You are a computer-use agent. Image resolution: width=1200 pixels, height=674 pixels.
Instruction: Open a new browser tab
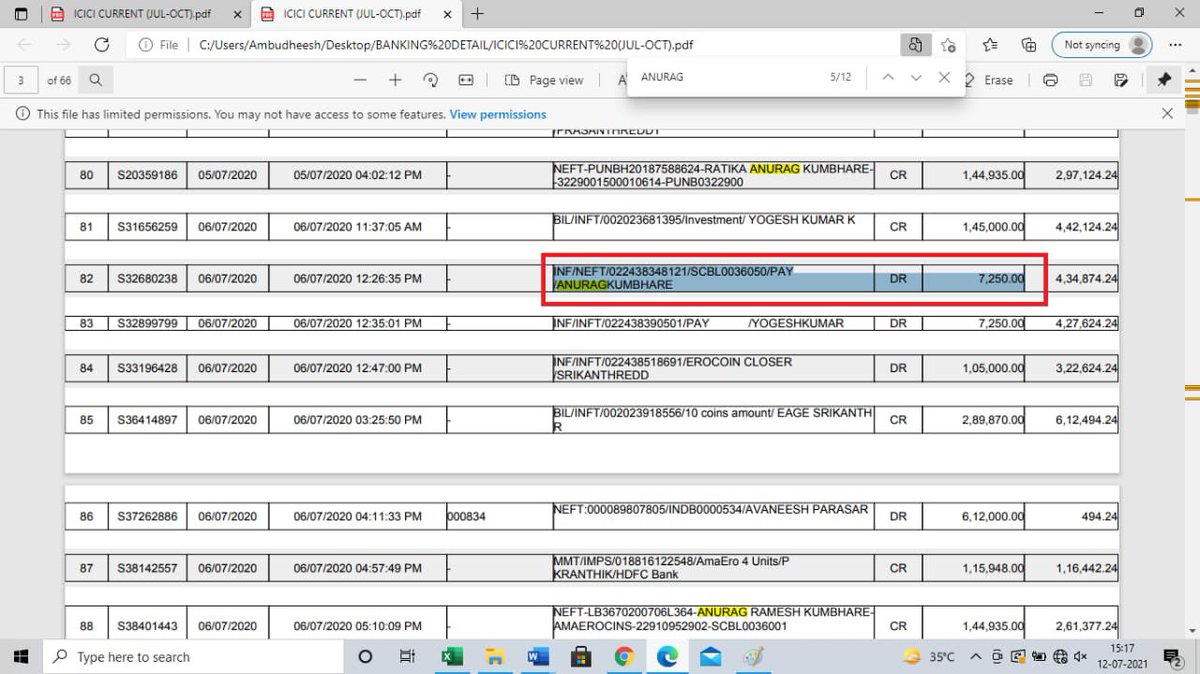tap(478, 14)
